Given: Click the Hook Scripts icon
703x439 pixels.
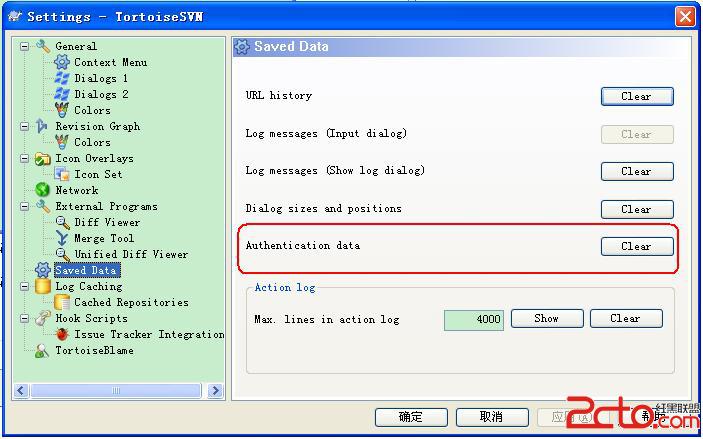Looking at the screenshot, I should (x=43, y=318).
